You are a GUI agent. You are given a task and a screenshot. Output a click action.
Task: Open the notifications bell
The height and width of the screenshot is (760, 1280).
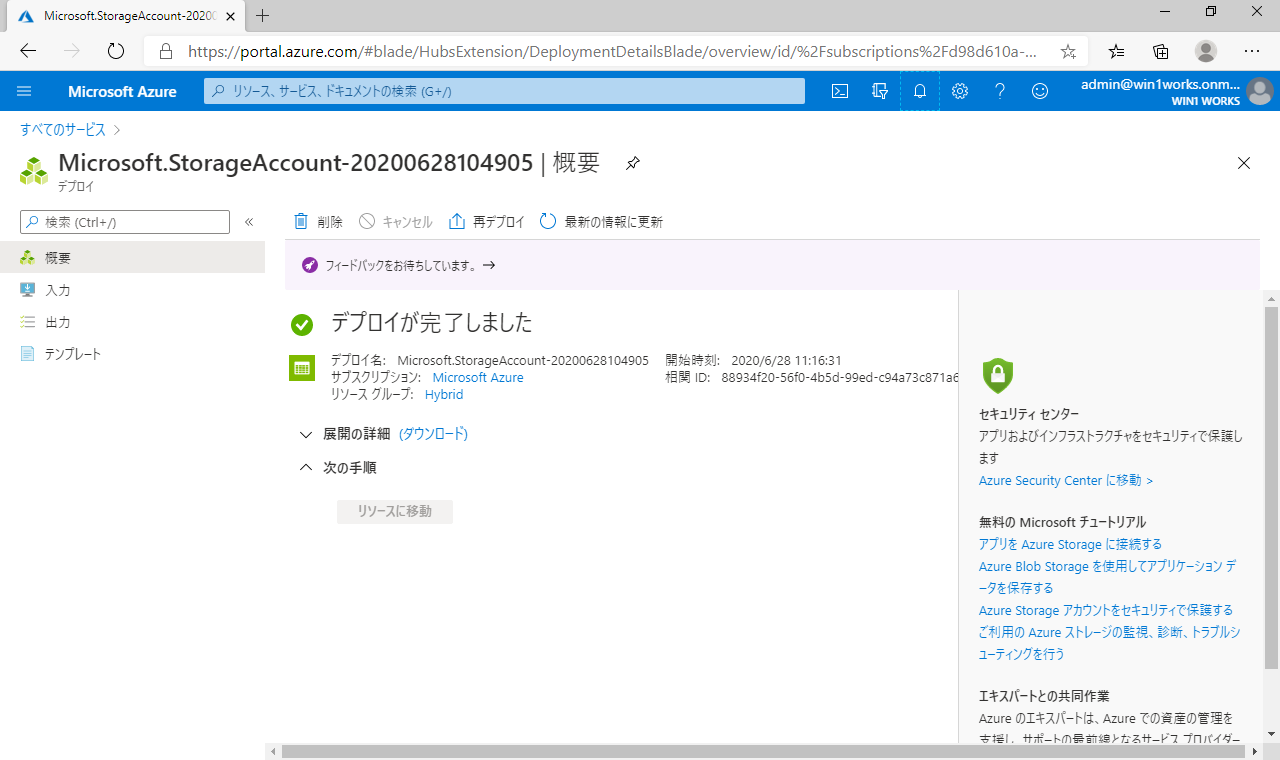920,91
